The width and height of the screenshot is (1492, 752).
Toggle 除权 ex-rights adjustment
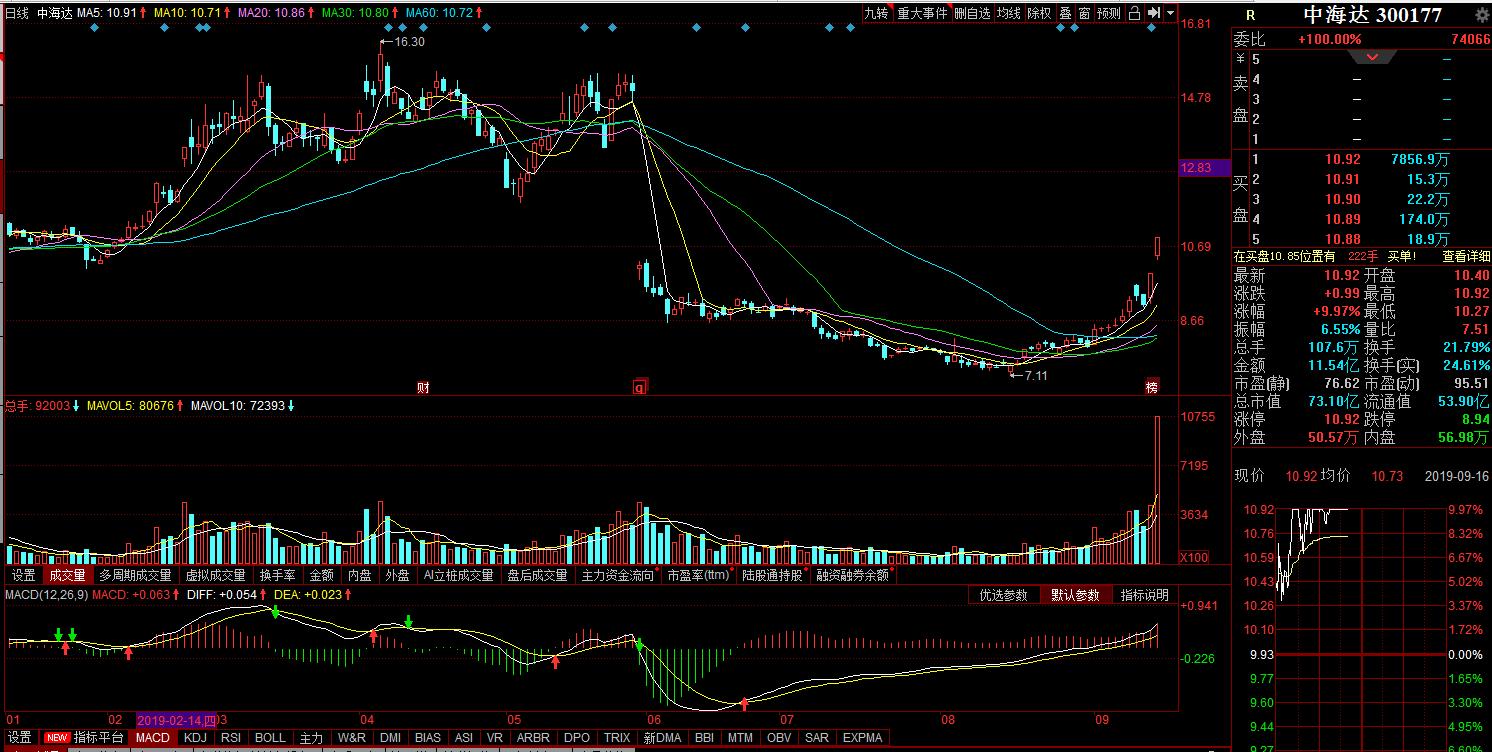[1040, 13]
